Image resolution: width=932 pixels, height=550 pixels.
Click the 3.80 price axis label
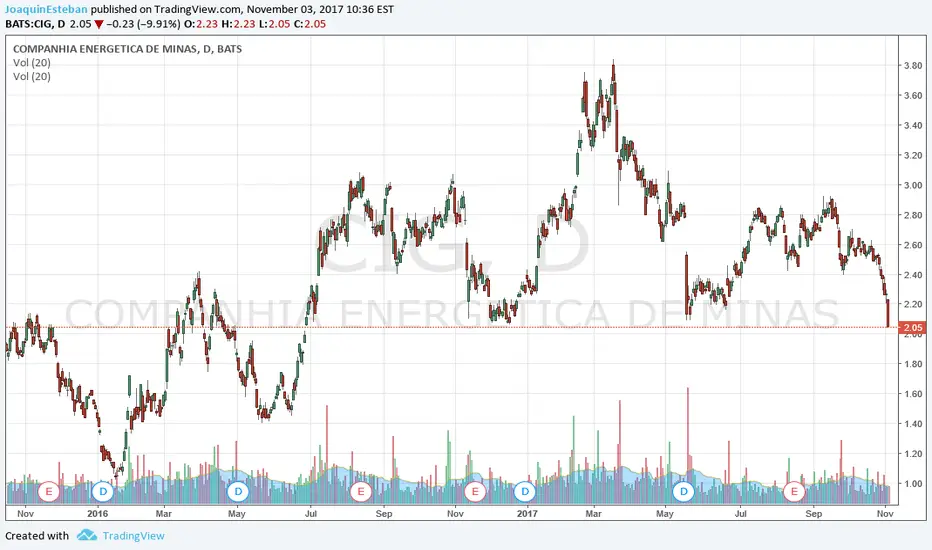coord(913,65)
